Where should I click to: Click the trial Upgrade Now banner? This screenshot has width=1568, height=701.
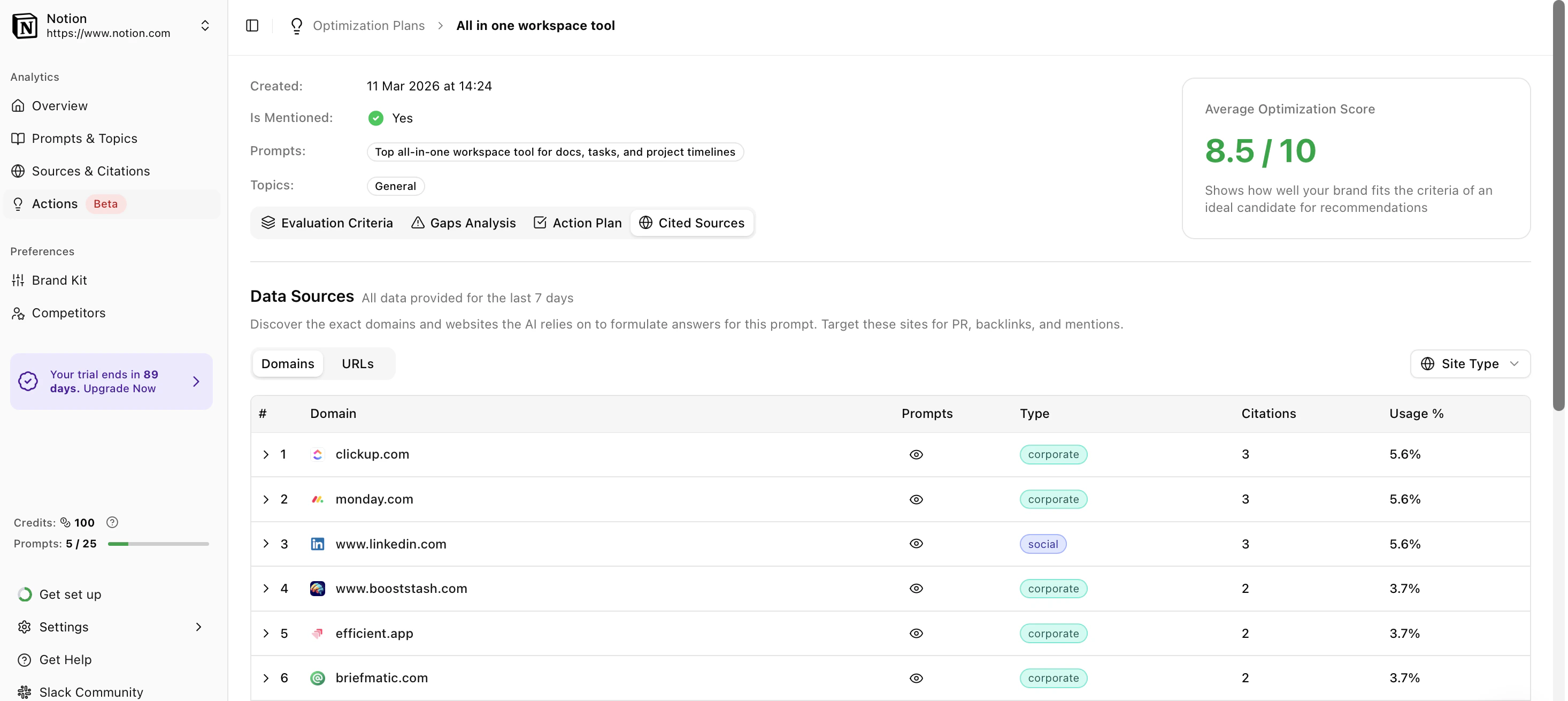tap(111, 381)
